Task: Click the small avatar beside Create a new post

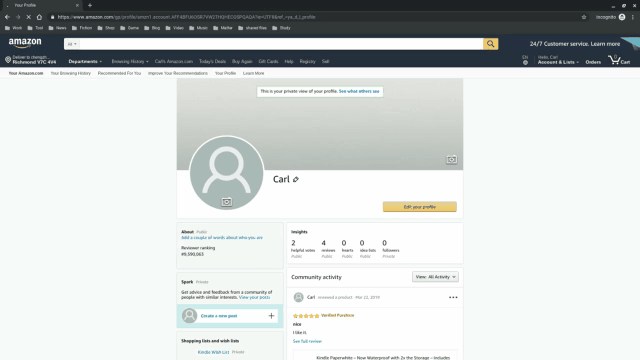Action: click(189, 316)
